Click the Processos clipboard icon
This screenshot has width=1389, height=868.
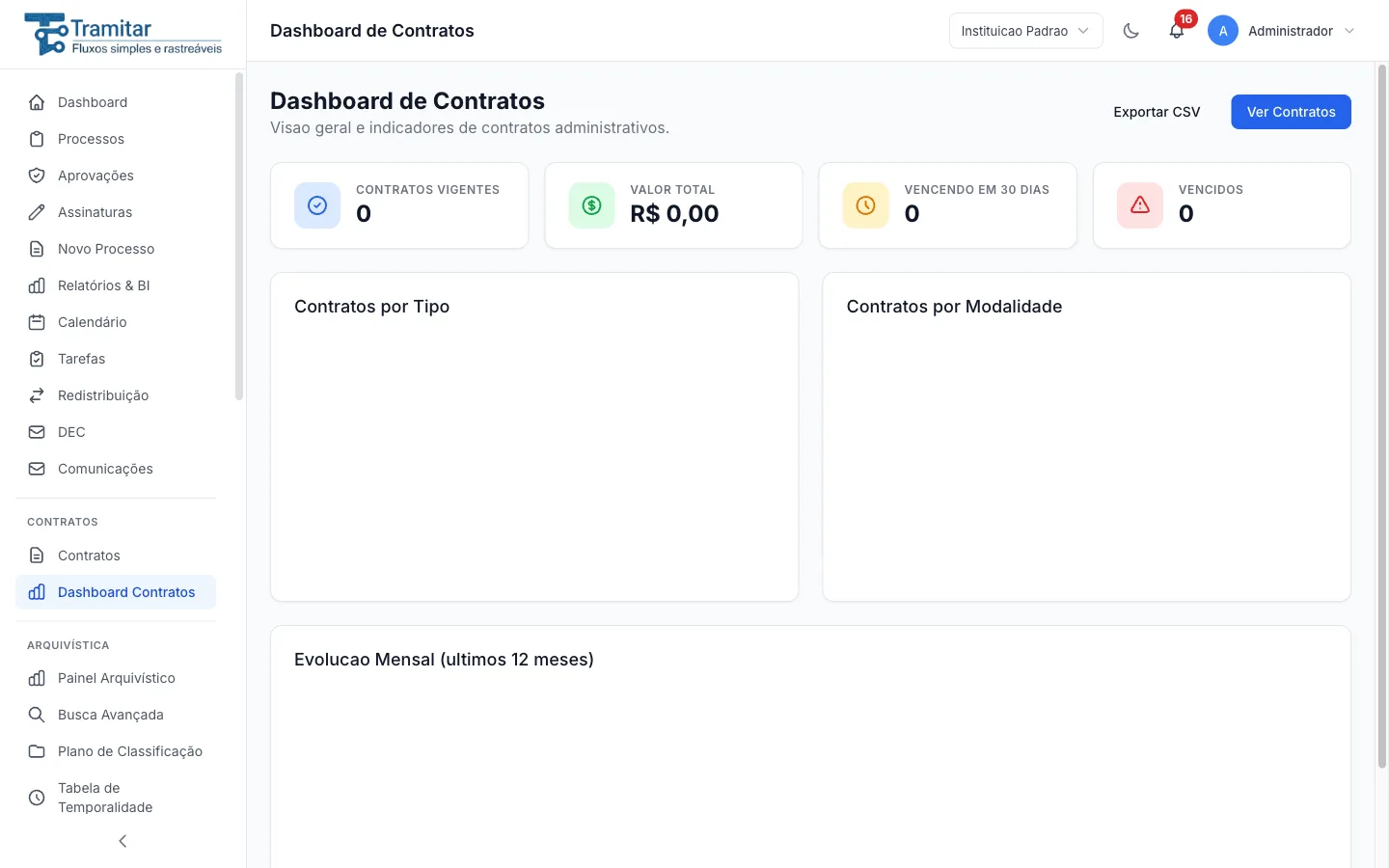click(x=37, y=139)
